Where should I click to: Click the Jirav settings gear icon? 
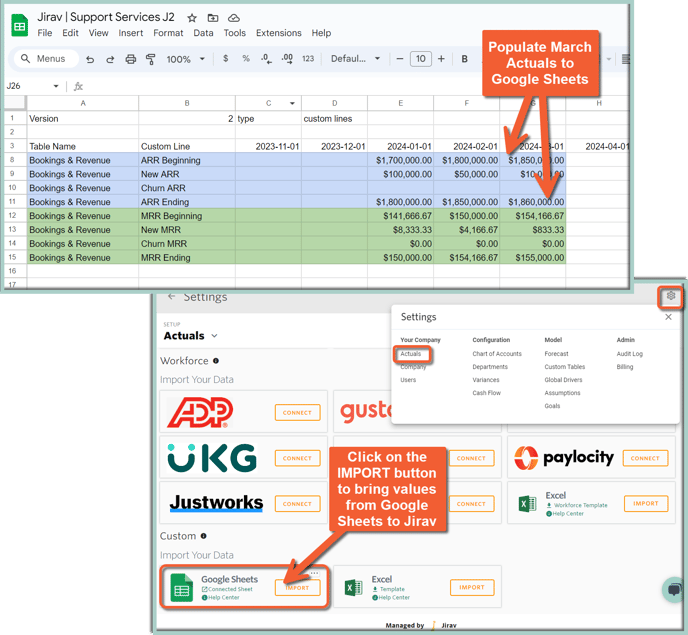670,296
